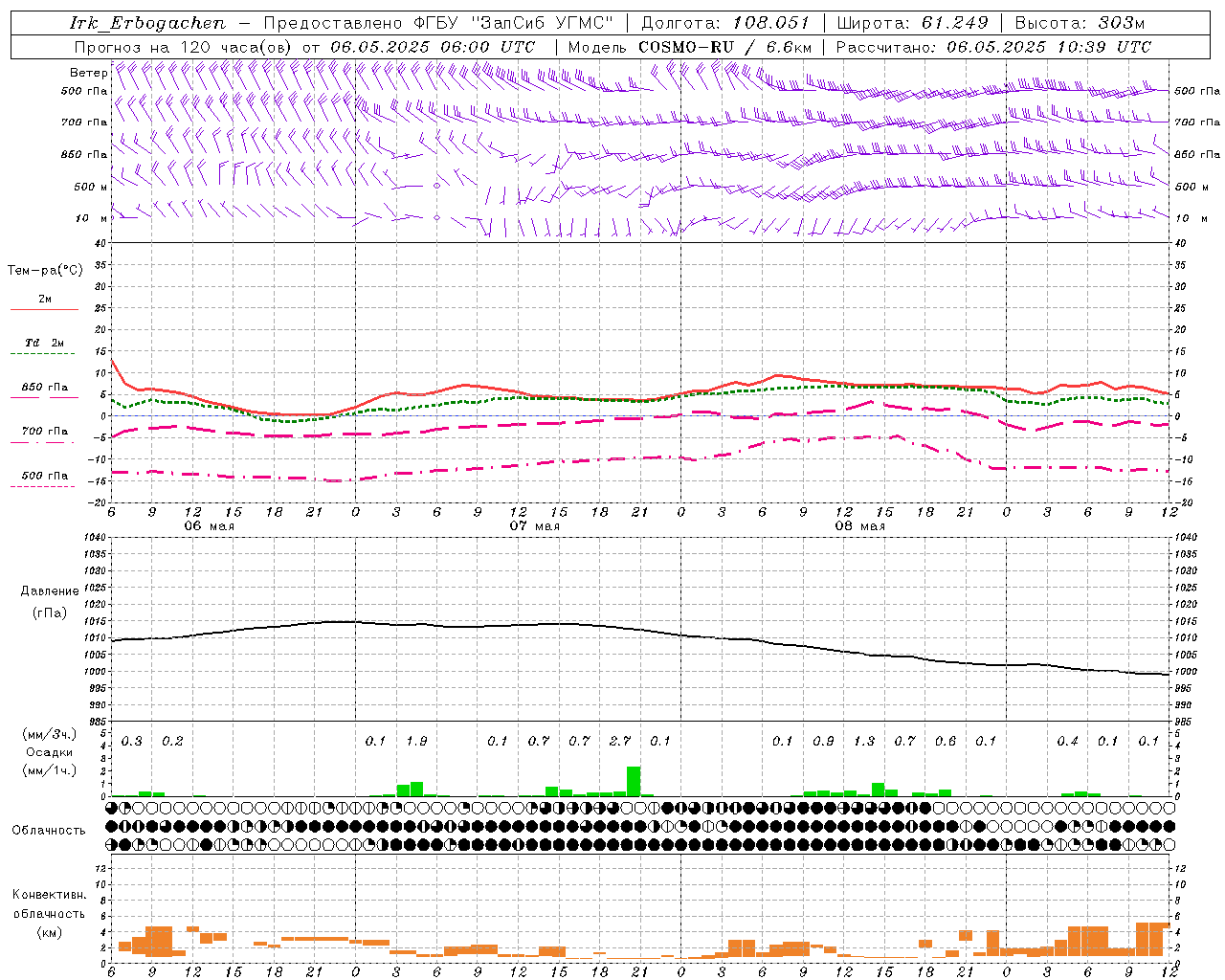The image size is (1225, 980).
Task: Click the 07 мая date label
Action: point(534,526)
